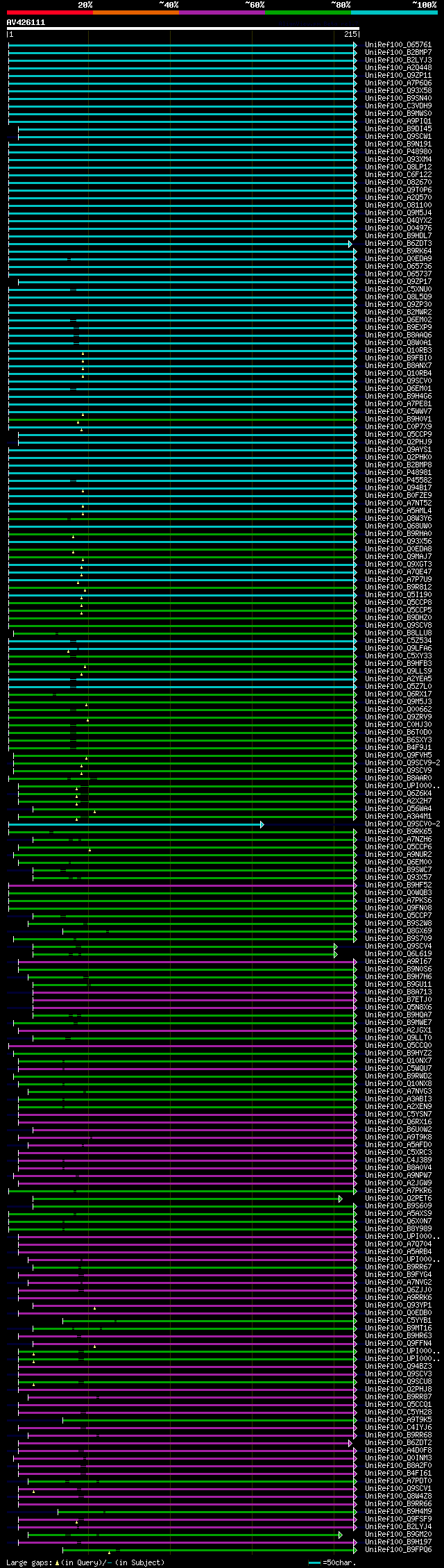The width and height of the screenshot is (444, 1568).
Task: Select the UniRef100_Q9ZP17 label
Action: (x=398, y=281)
